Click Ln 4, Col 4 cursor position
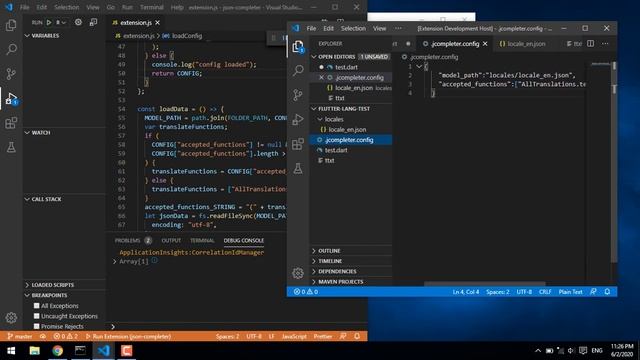 click(466, 292)
